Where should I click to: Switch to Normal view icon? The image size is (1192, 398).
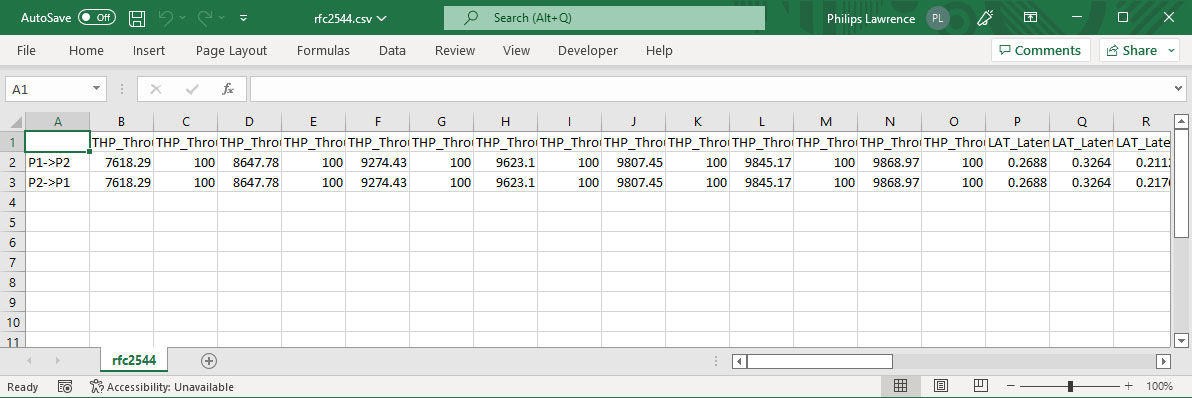click(x=900, y=386)
